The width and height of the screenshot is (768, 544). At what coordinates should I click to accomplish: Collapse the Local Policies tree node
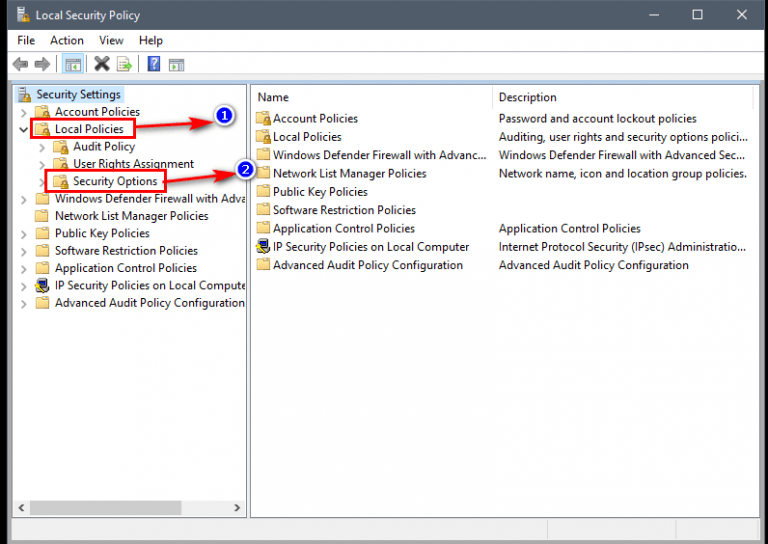click(24, 130)
